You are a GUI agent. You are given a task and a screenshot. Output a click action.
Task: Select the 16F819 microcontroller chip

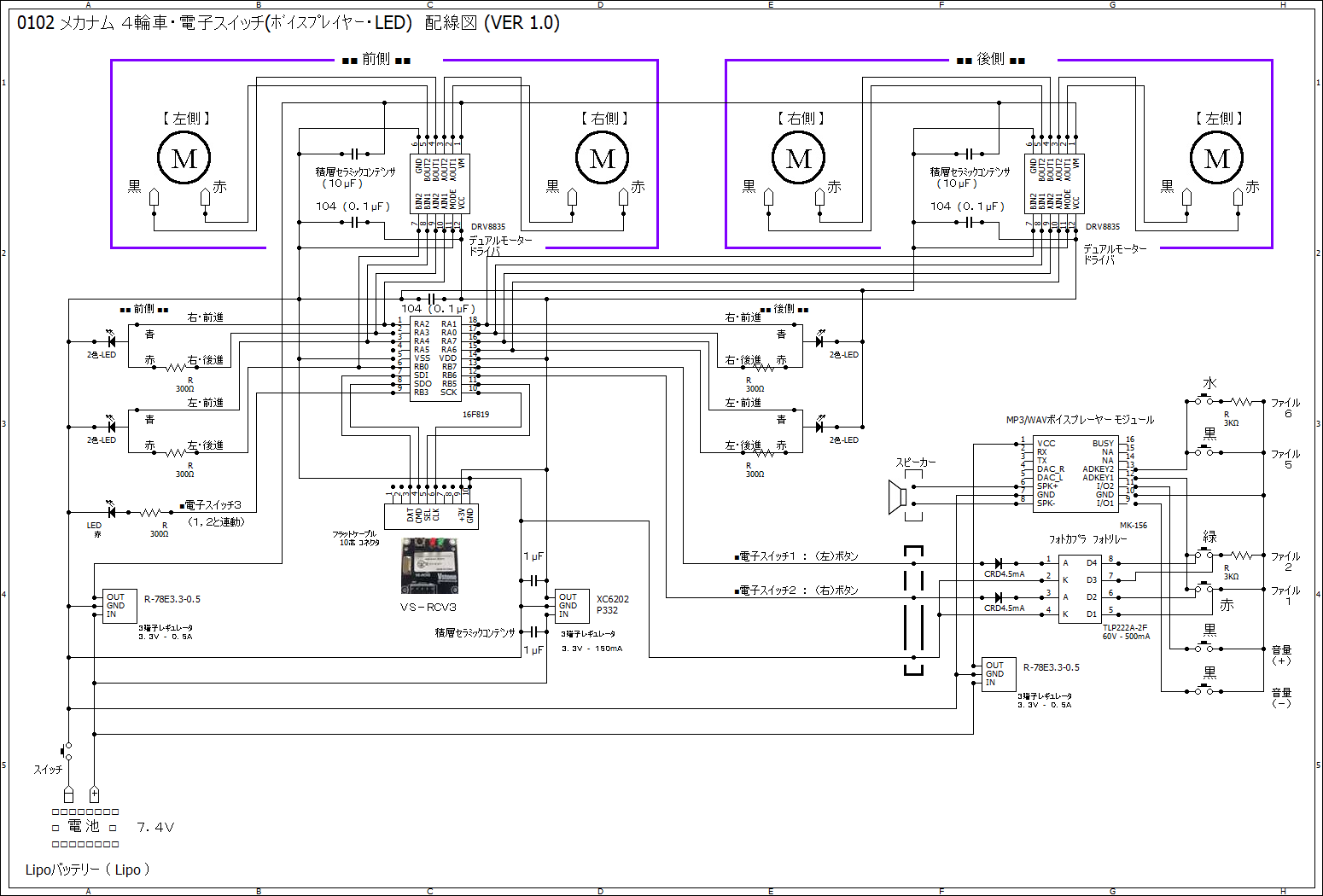[435, 358]
